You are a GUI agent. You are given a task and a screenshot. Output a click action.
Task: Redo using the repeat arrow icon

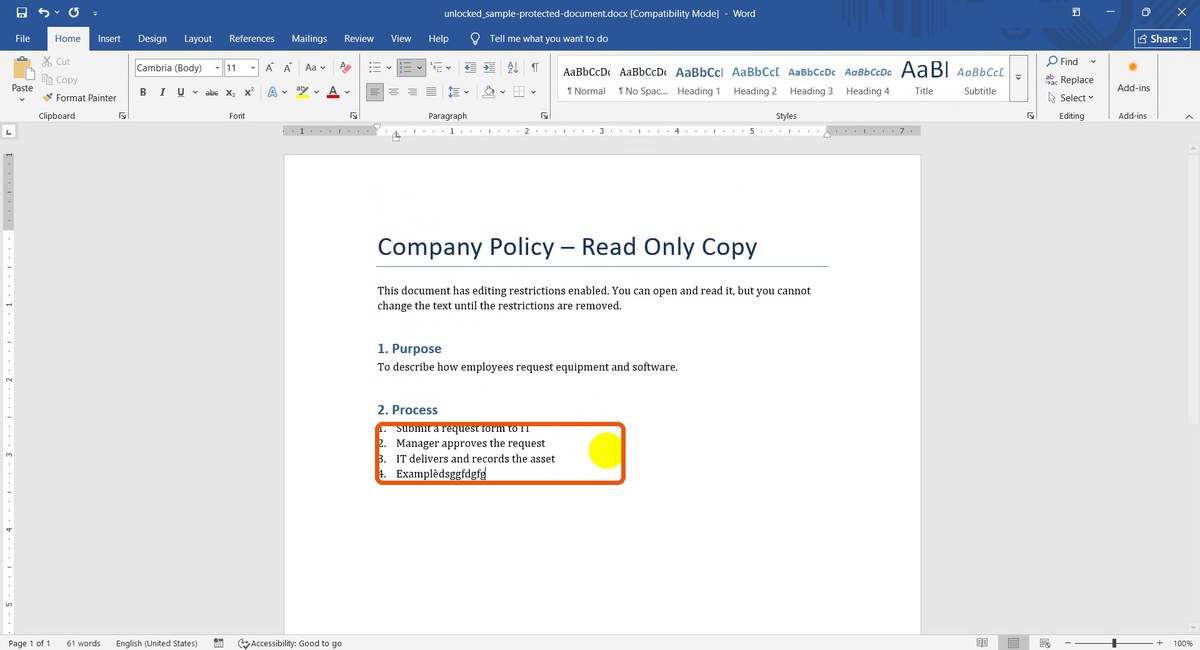[x=73, y=13]
